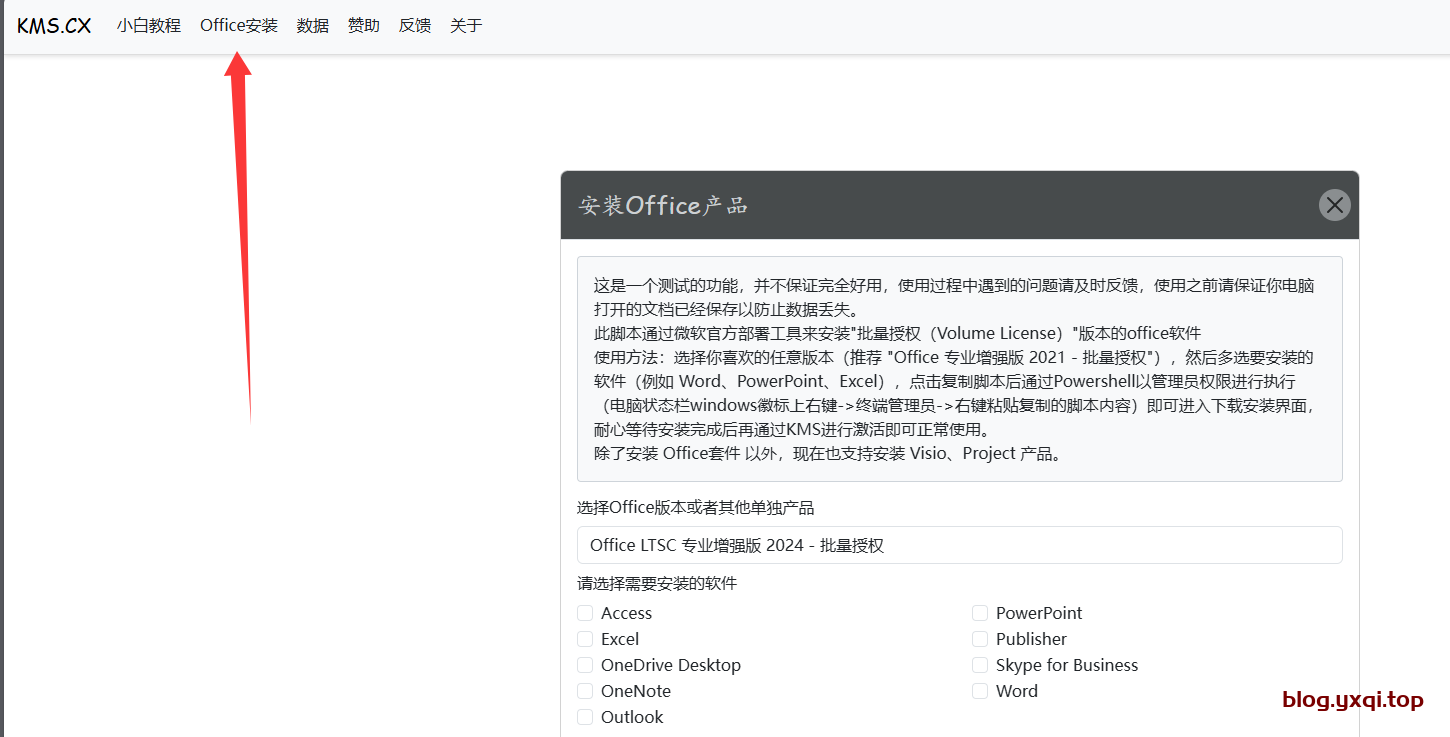Image resolution: width=1450 pixels, height=737 pixels.
Task: Tick the Skype for Business checkbox
Action: tap(980, 665)
